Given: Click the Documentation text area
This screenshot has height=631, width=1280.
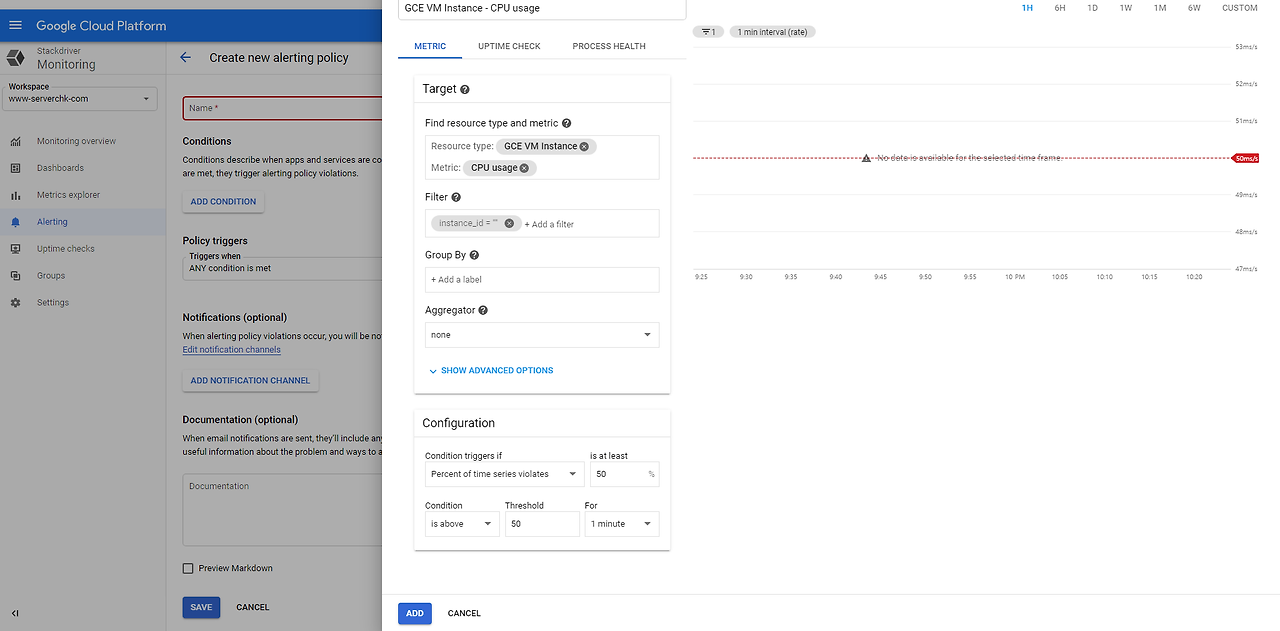Looking at the screenshot, I should [x=283, y=510].
